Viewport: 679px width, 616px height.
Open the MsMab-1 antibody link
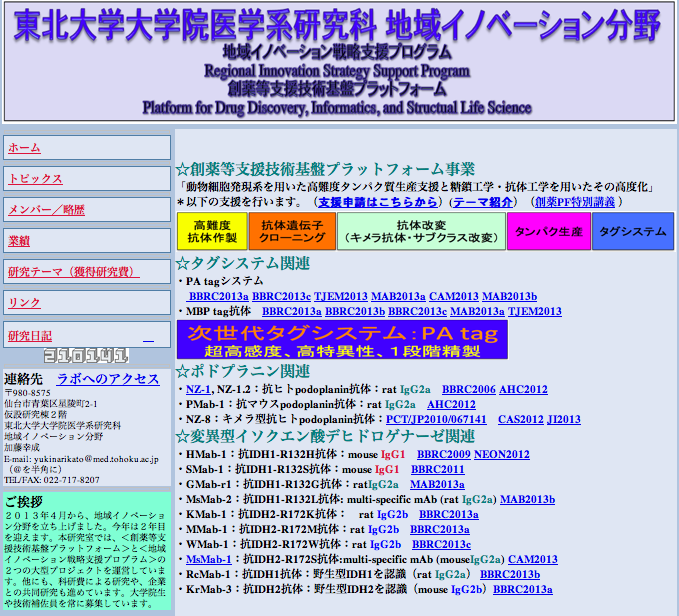click(x=209, y=560)
